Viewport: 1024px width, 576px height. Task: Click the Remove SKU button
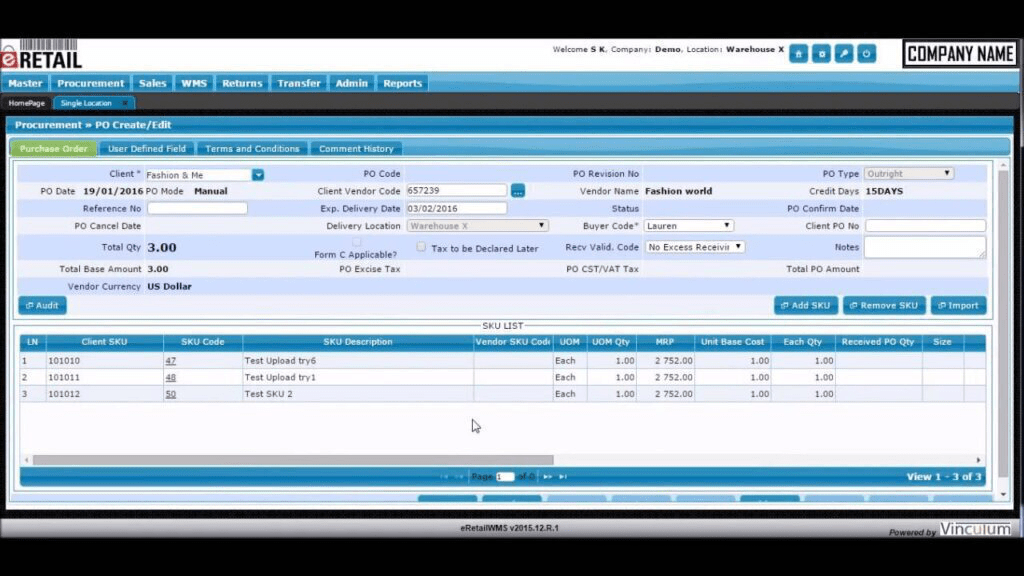[x=884, y=306]
